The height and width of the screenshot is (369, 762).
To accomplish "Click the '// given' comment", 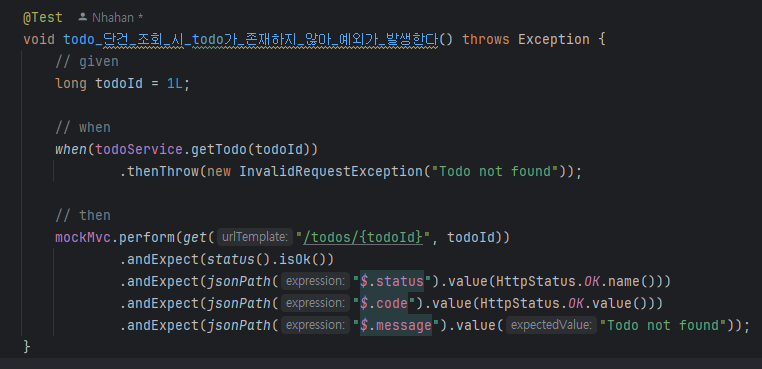I will (87, 62).
